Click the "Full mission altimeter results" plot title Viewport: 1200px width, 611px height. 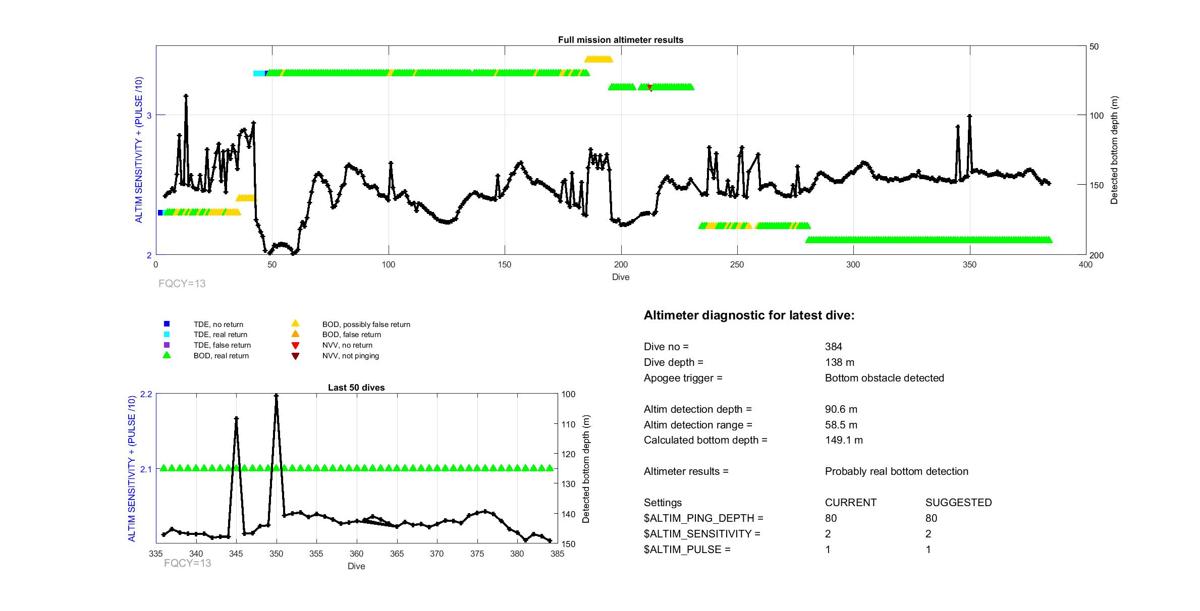(621, 40)
